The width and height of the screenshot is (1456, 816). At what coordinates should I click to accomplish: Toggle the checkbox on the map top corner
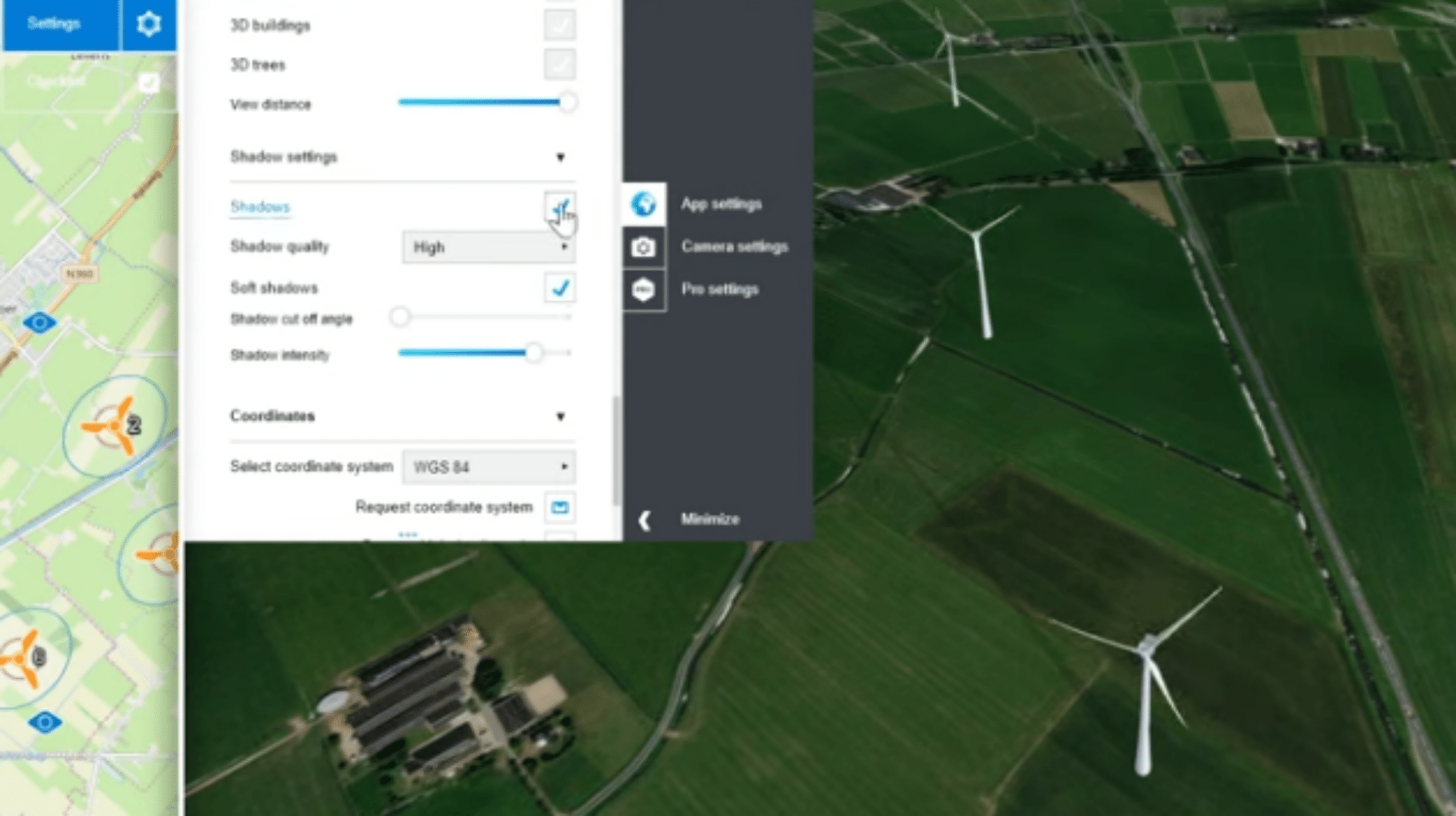coord(149,82)
